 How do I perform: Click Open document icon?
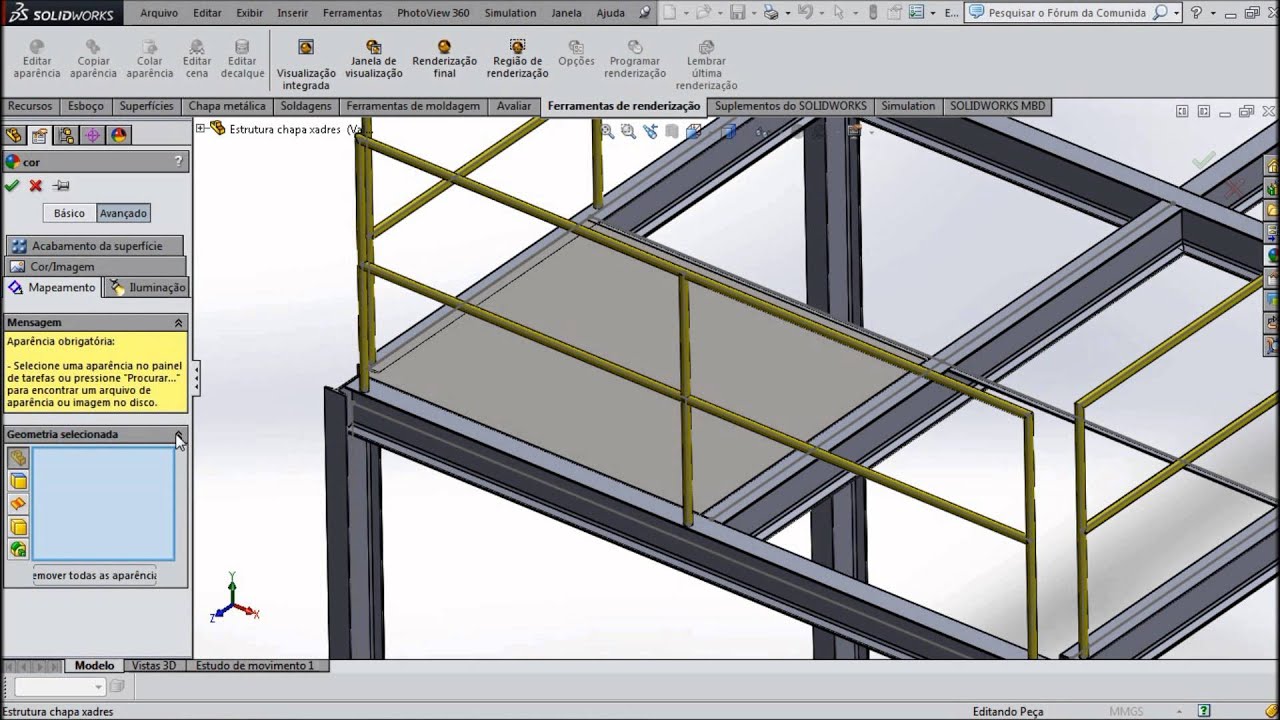click(x=704, y=12)
